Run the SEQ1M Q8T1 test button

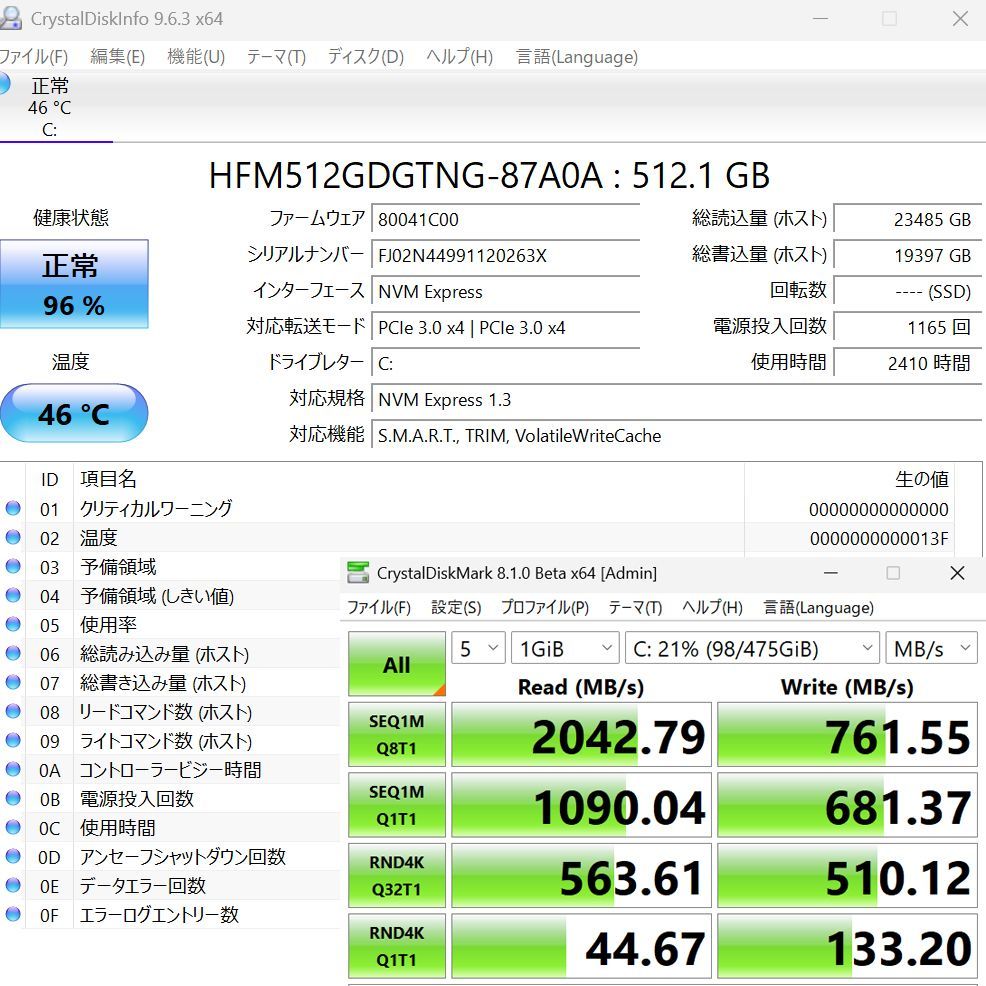[x=397, y=734]
